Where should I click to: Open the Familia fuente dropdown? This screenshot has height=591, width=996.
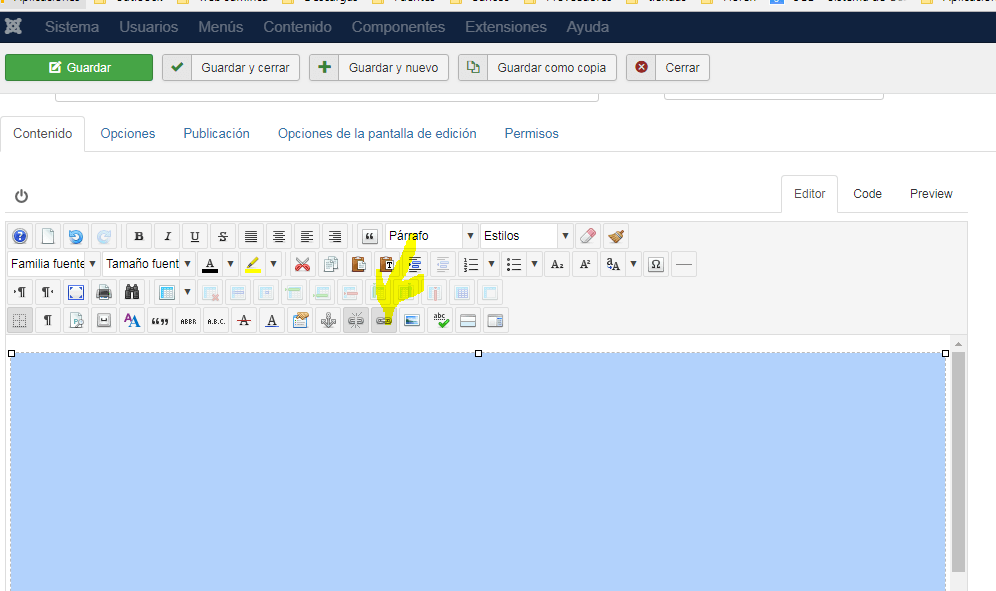pyautogui.click(x=54, y=264)
